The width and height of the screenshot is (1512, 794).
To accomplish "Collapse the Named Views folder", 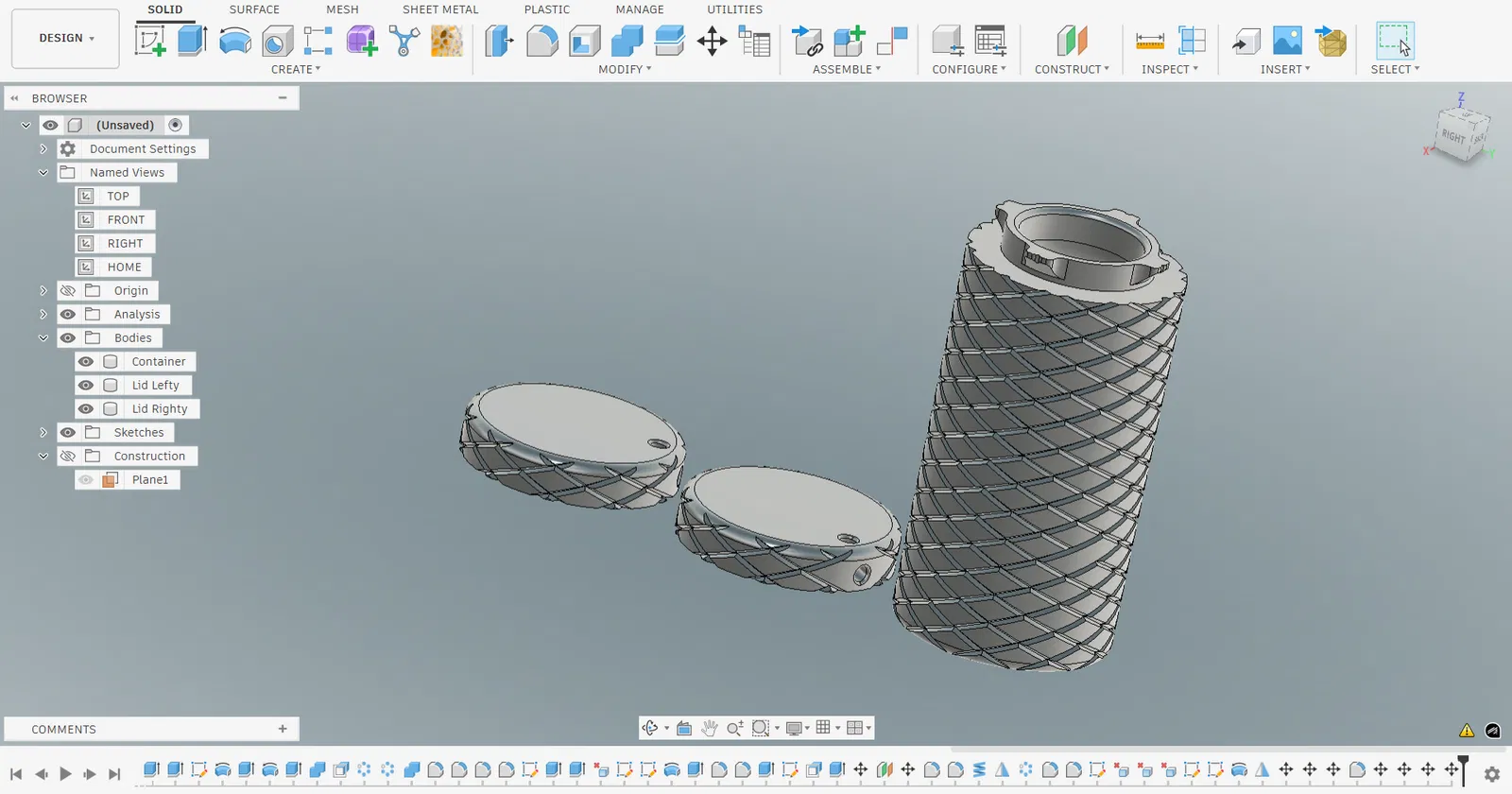I will point(43,173).
